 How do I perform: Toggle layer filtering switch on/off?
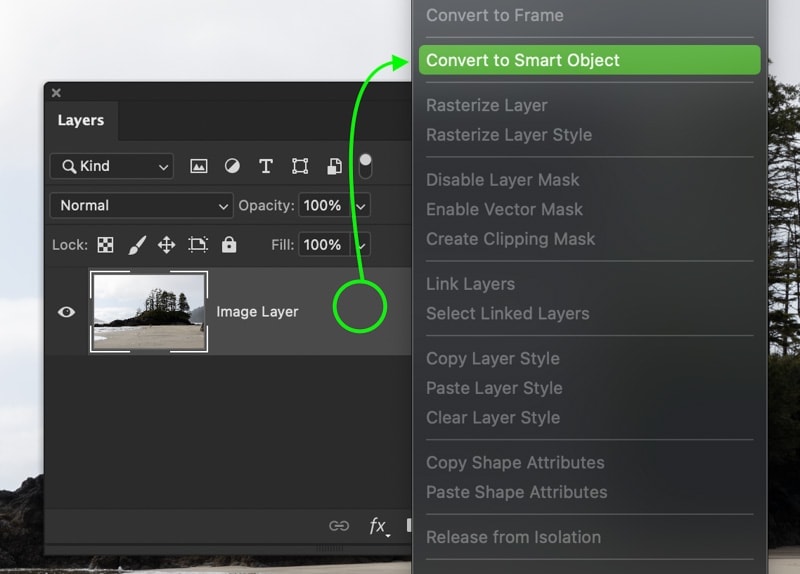[365, 166]
